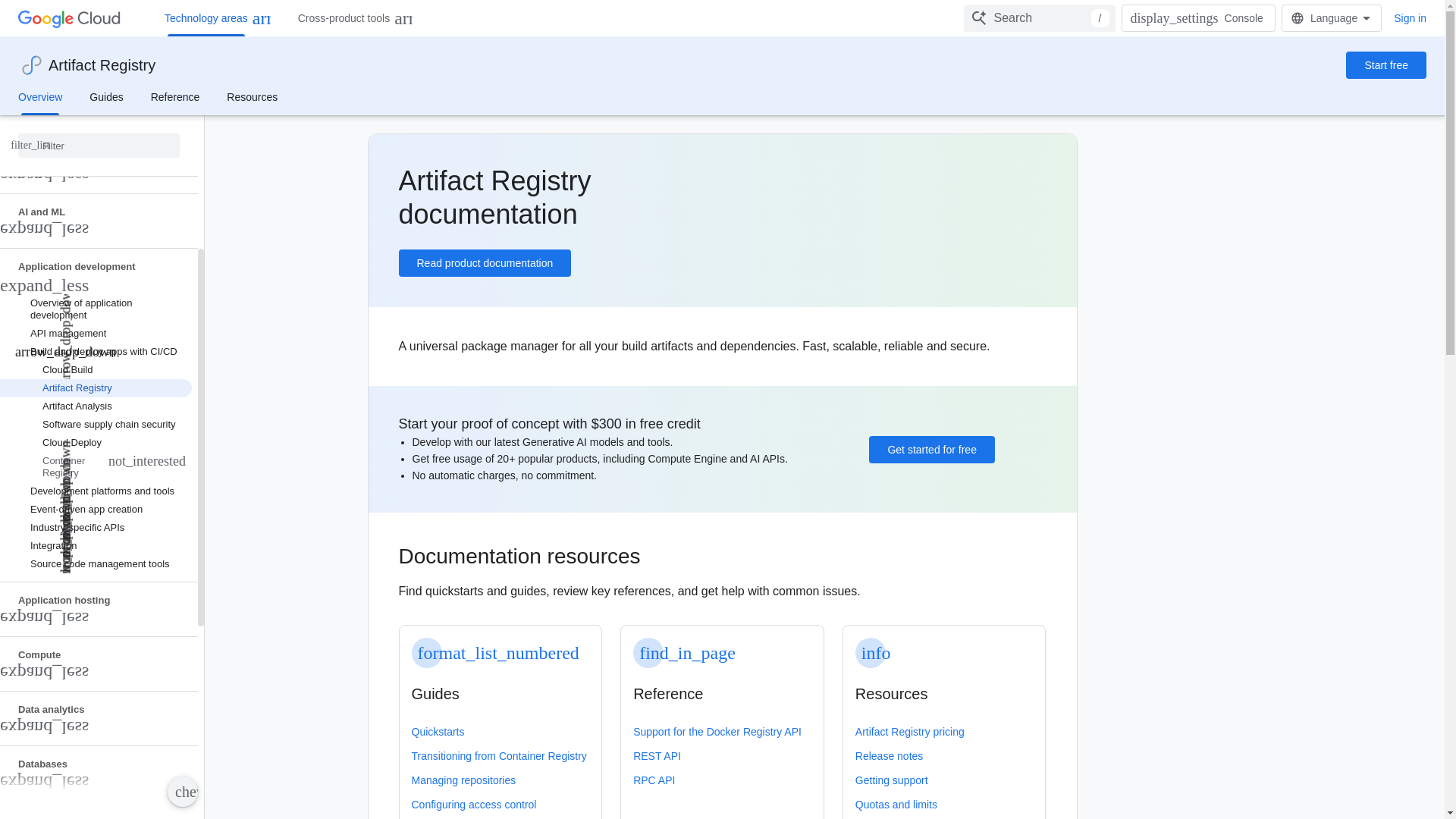
Task: Open Event-driven app creation
Action: point(86,510)
